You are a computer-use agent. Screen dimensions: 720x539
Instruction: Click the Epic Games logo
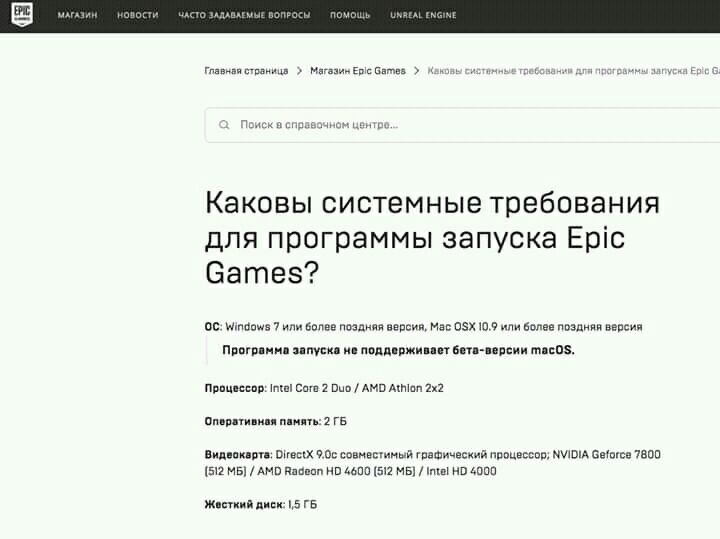[x=22, y=15]
